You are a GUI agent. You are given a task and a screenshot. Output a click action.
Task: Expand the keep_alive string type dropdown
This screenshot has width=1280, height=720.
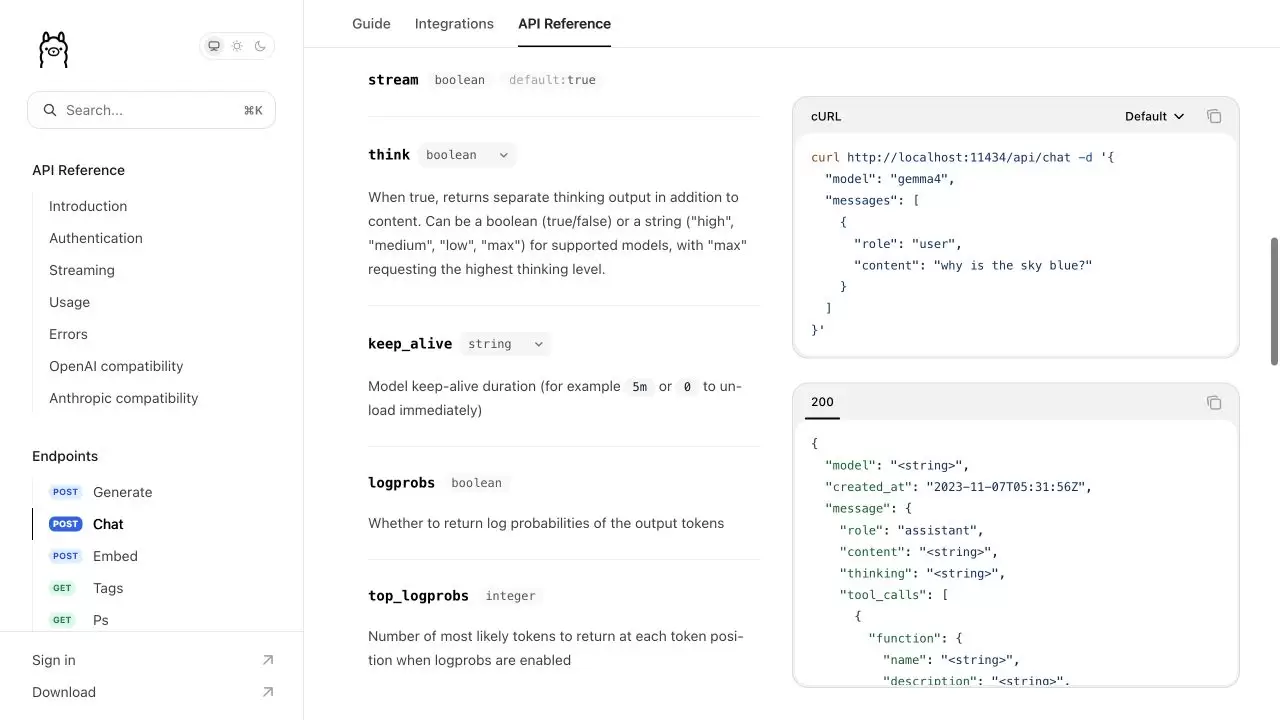[x=506, y=344]
